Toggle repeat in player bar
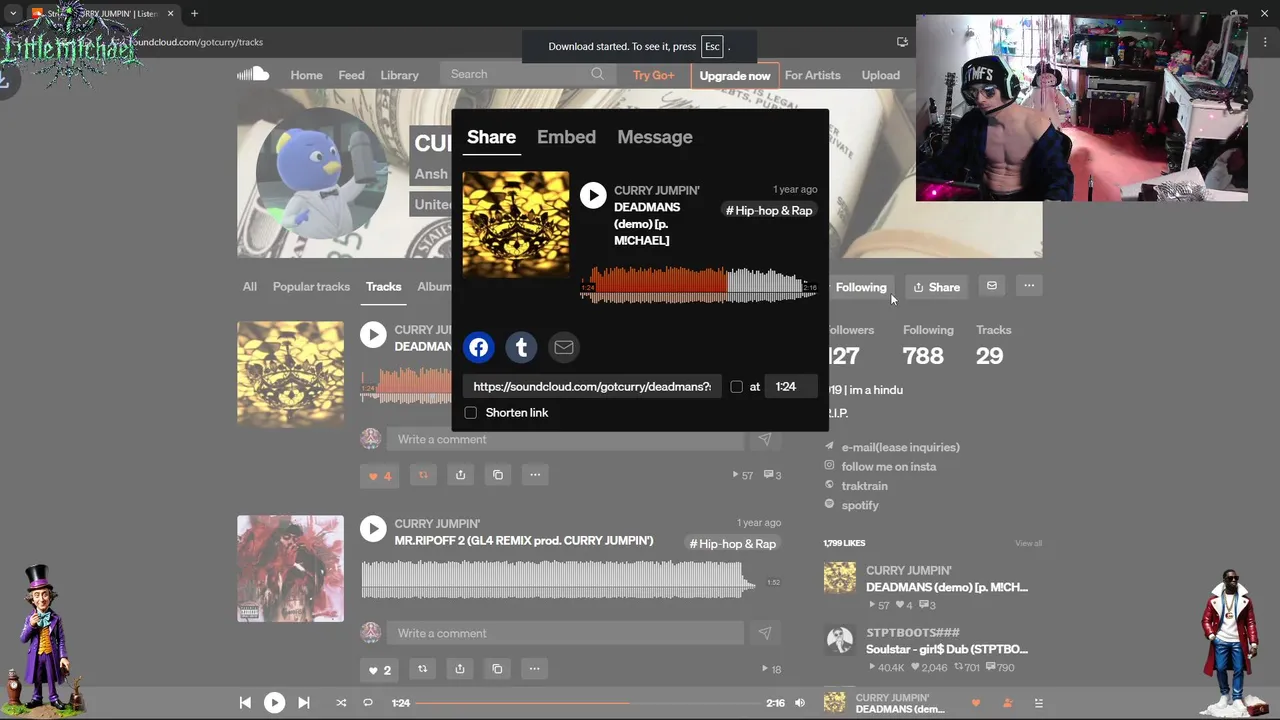 tap(368, 703)
